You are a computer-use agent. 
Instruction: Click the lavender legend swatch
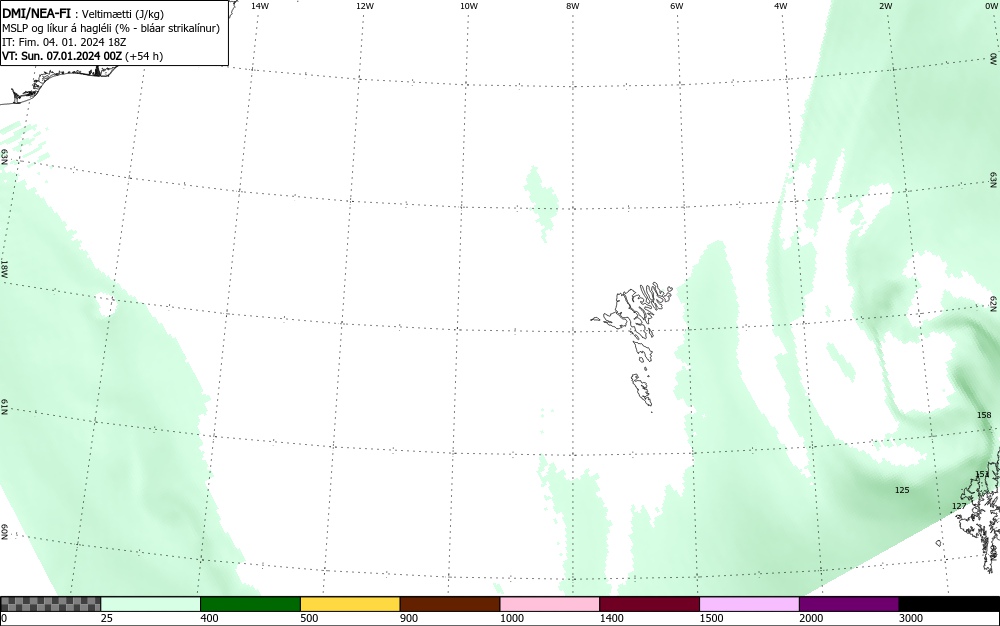[x=749, y=604]
